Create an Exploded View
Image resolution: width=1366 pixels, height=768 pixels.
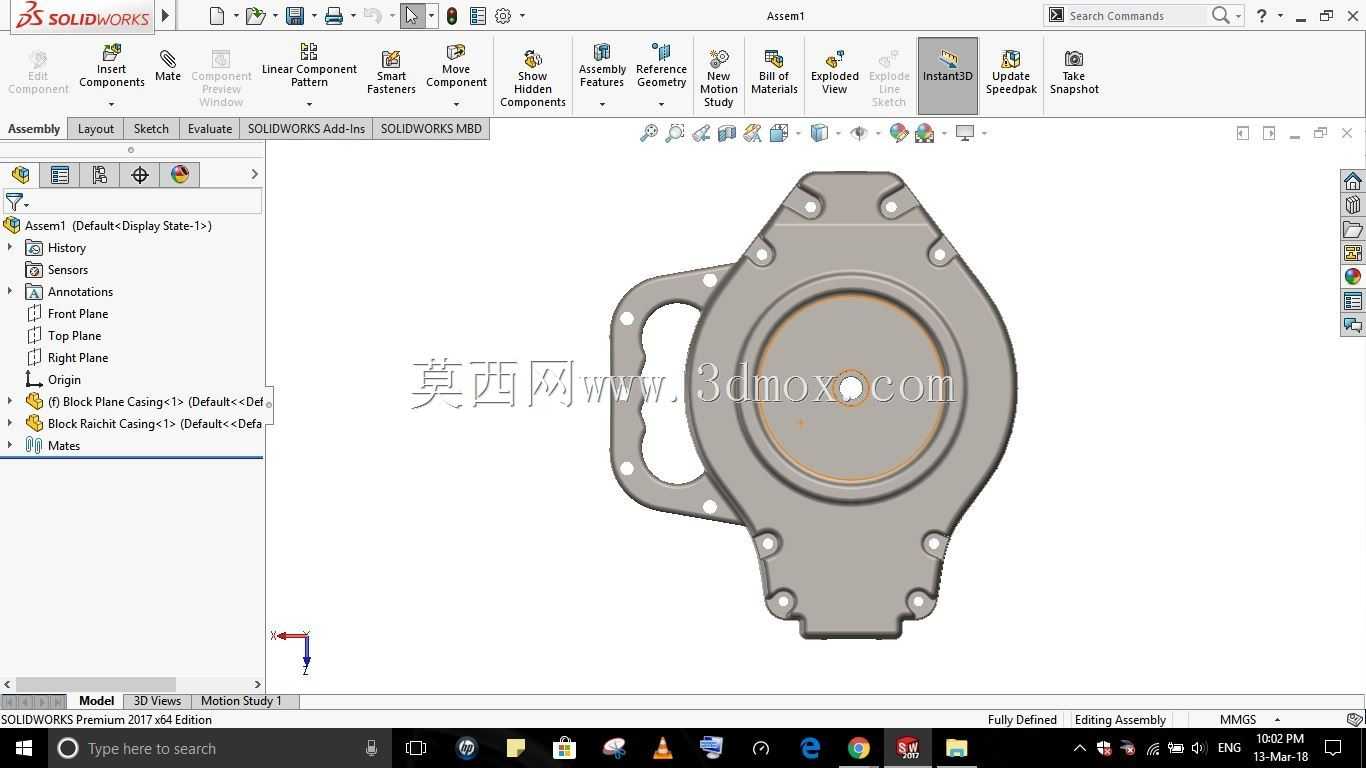tap(835, 72)
